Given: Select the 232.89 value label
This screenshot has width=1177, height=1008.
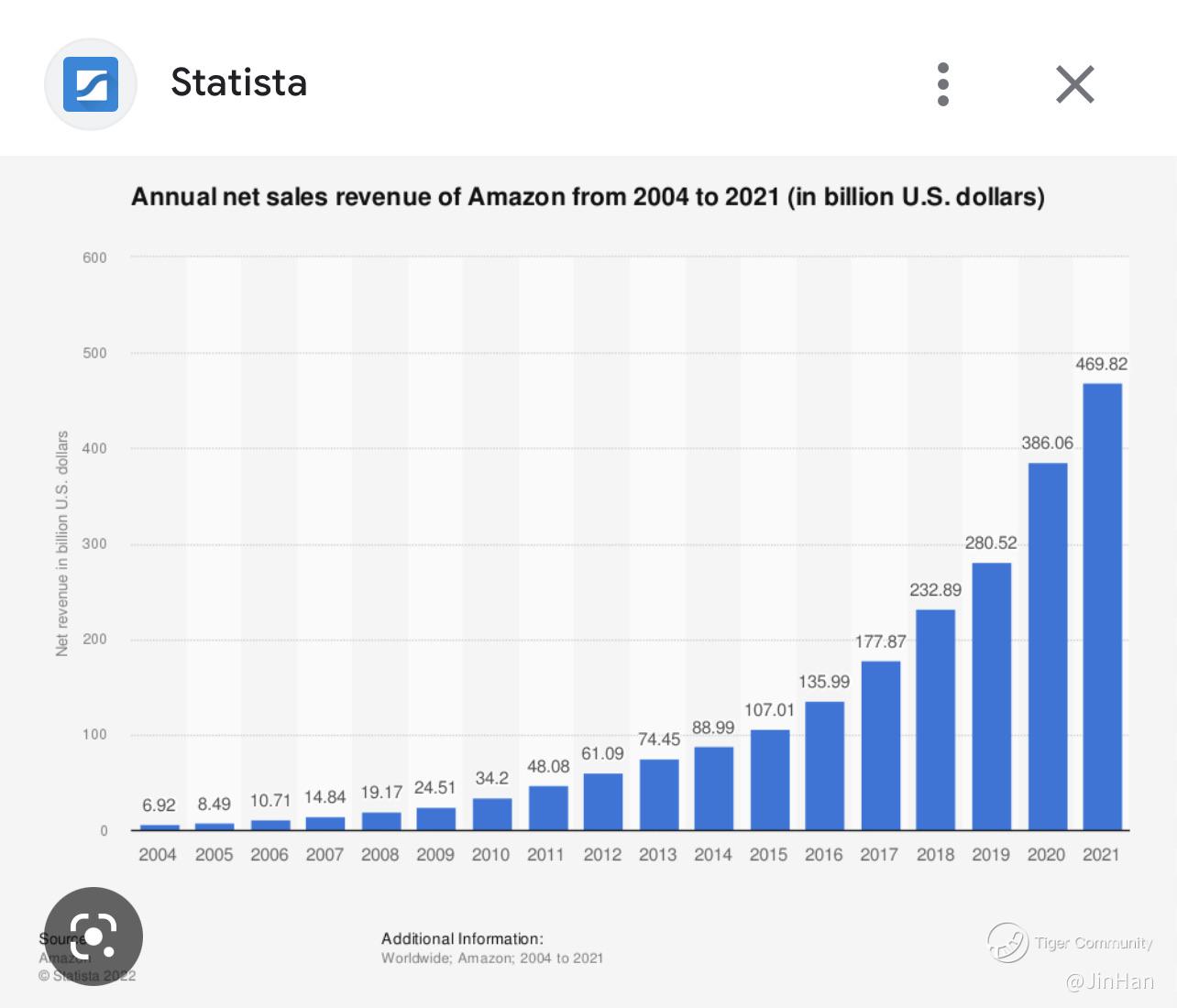Looking at the screenshot, I should pyautogui.click(x=935, y=589).
